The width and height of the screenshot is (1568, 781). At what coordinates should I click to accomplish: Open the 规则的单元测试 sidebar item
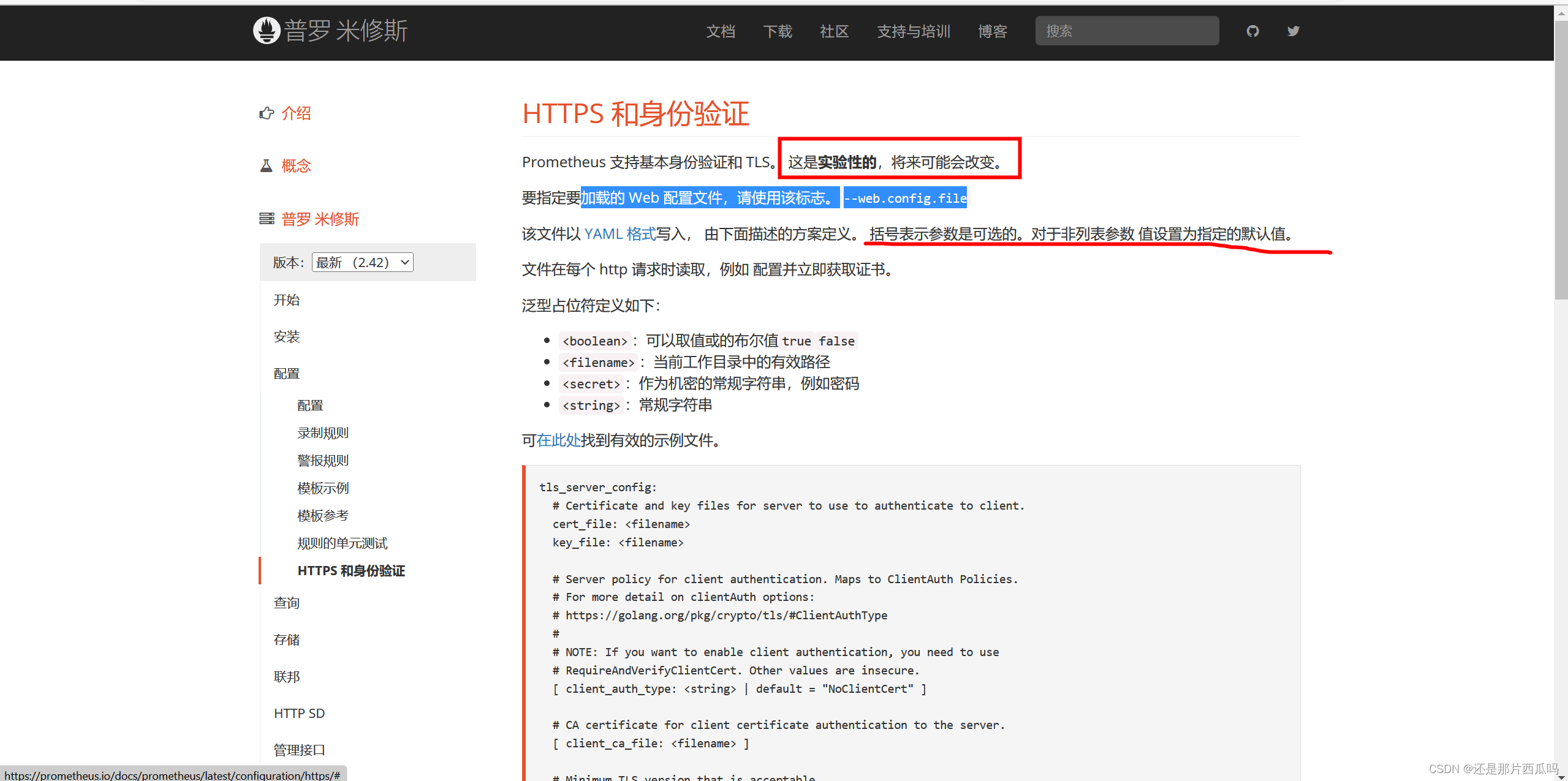[x=343, y=543]
